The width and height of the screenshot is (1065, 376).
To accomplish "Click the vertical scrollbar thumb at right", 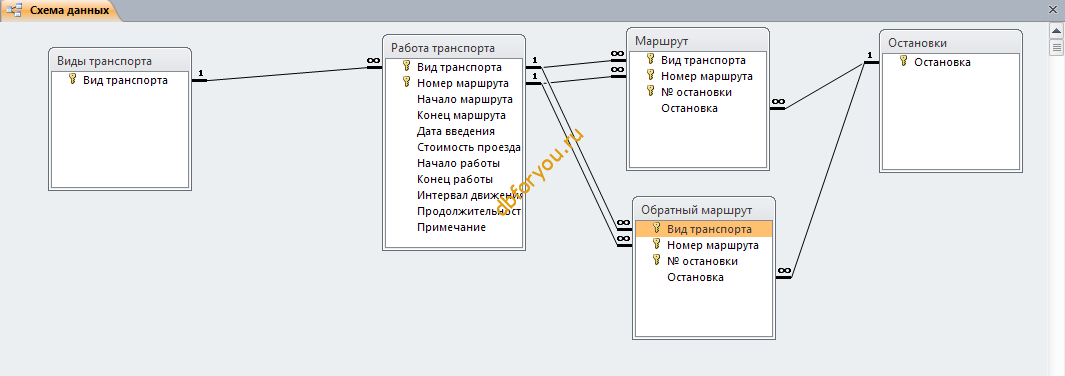I will coord(1056,47).
